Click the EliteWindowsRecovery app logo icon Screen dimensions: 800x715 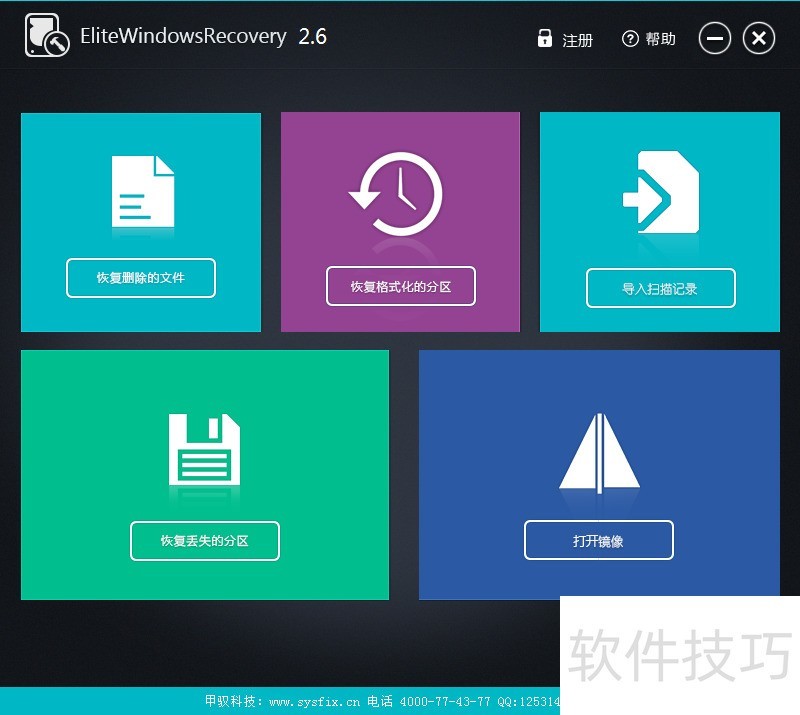[46, 36]
